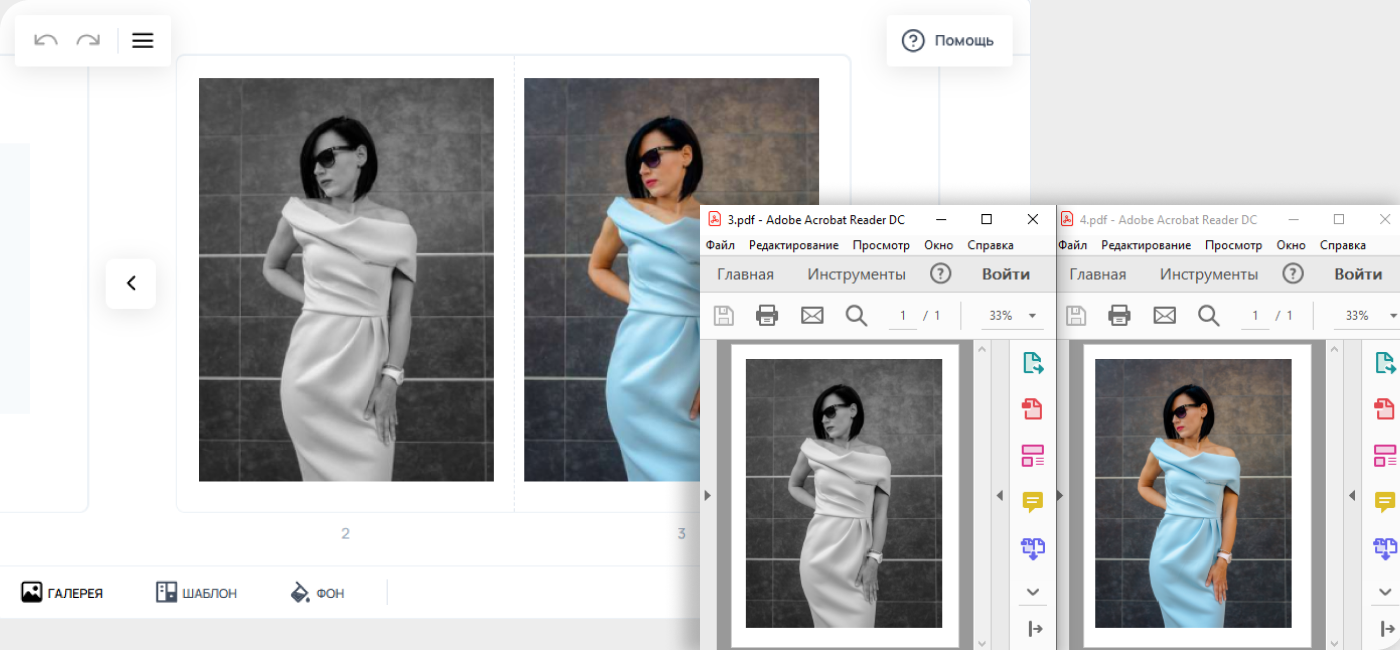Viewport: 1400px width, 650px height.
Task: Open the Export PDF tool in 3.pdf sidebar
Action: [x=1032, y=363]
